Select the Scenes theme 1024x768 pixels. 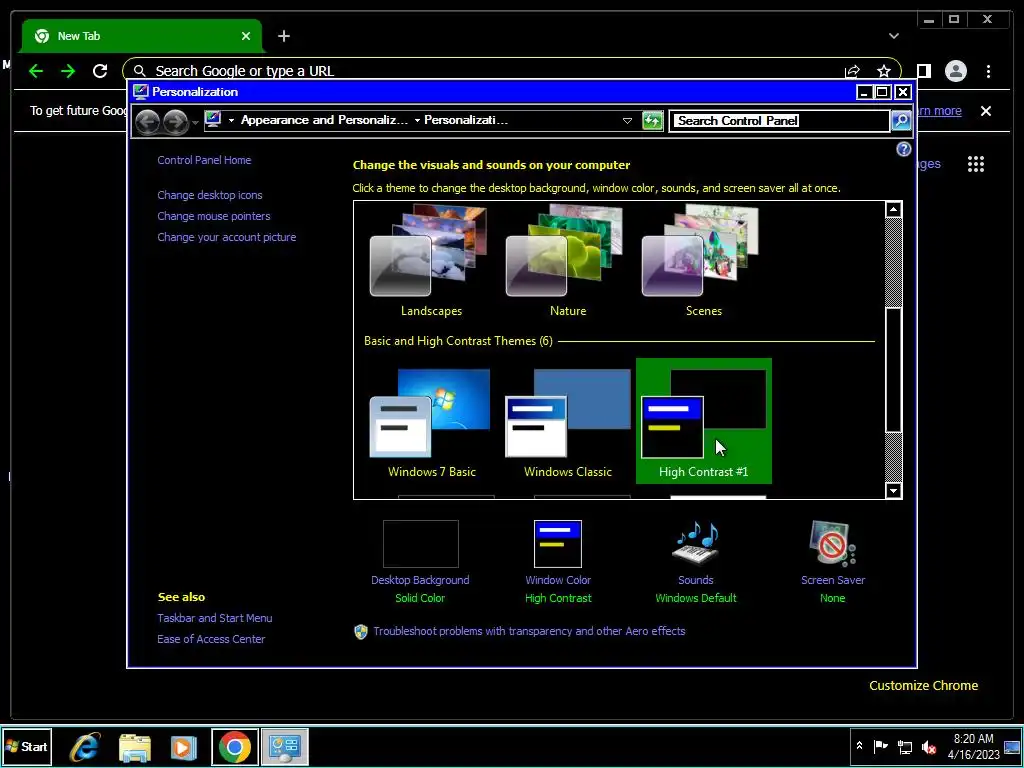click(703, 261)
